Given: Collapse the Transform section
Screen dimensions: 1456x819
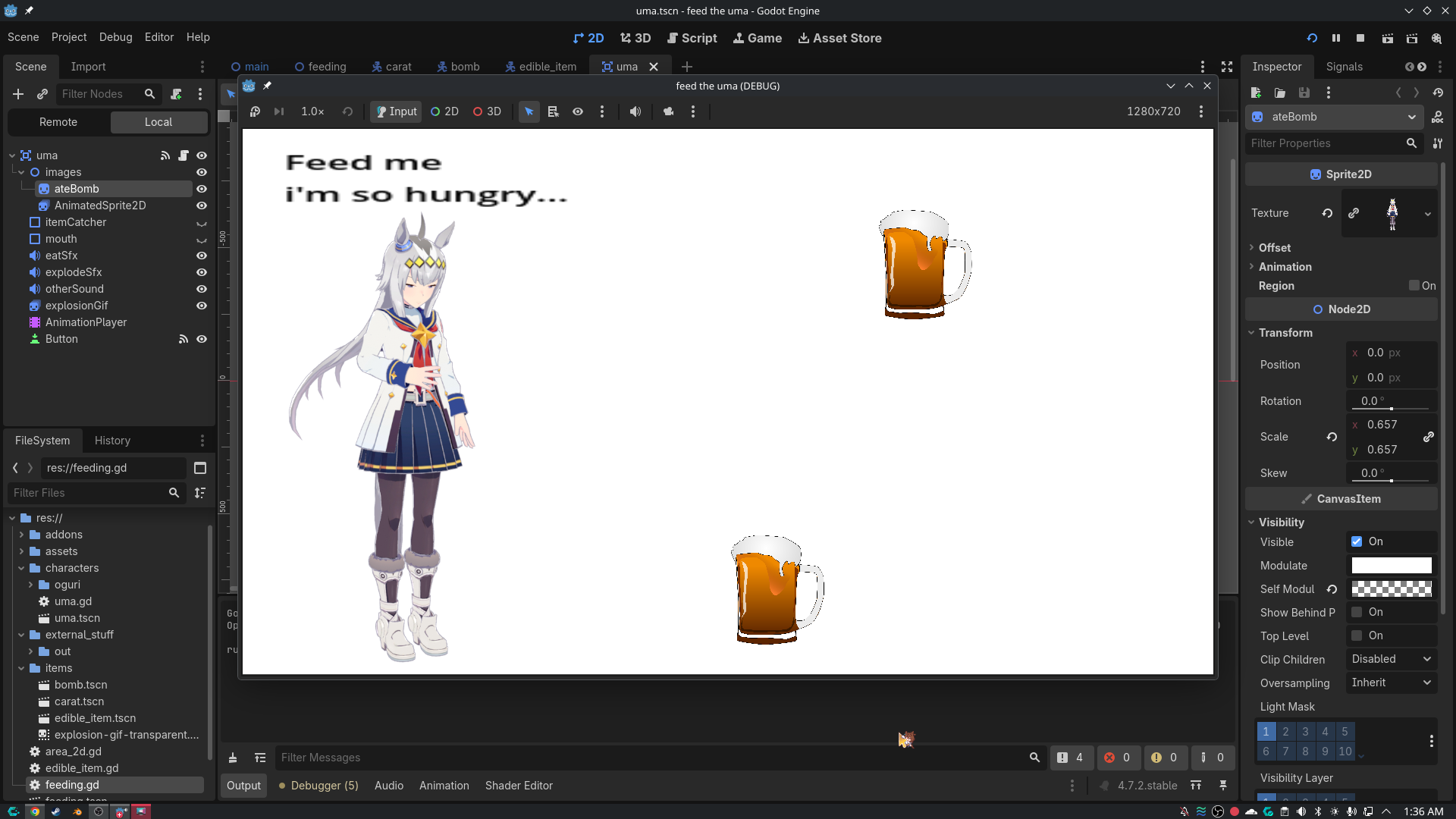Looking at the screenshot, I should pos(1285,333).
